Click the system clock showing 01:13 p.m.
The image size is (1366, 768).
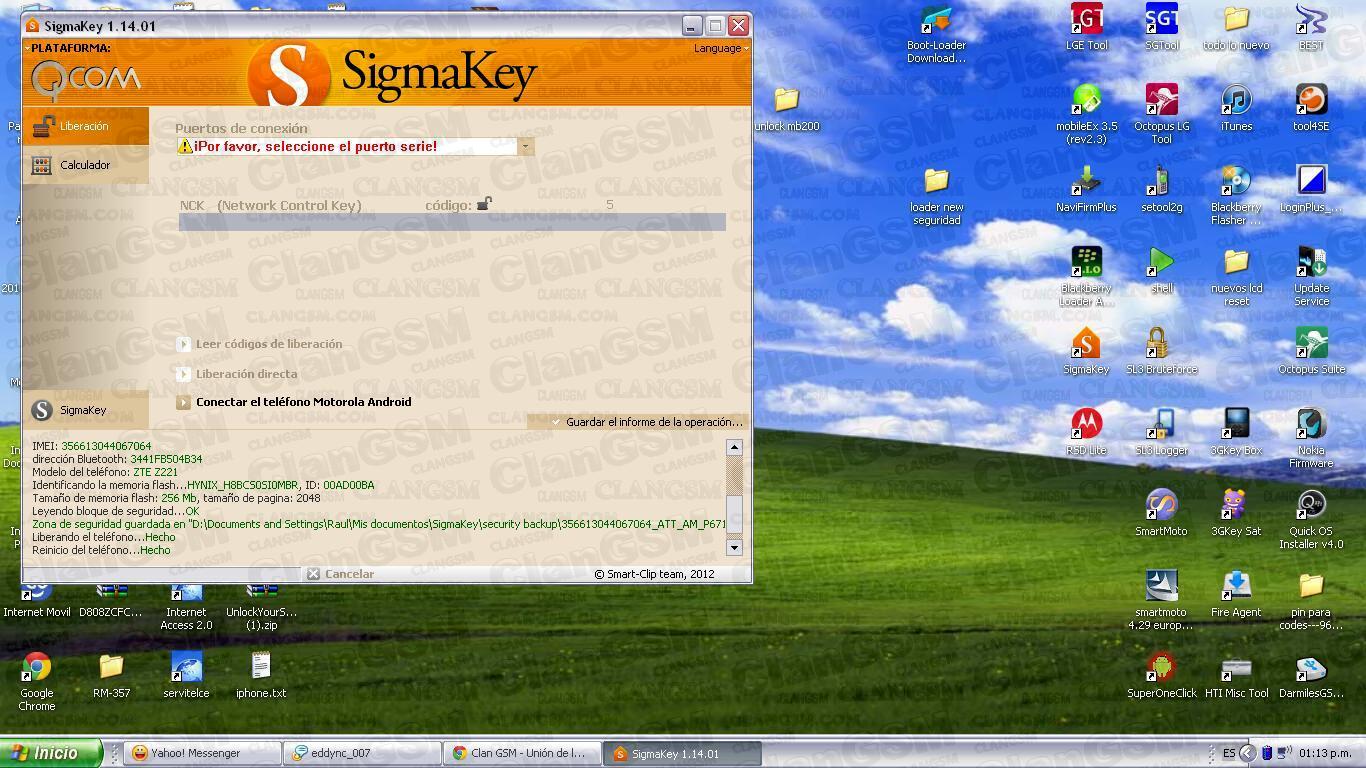coord(1326,753)
